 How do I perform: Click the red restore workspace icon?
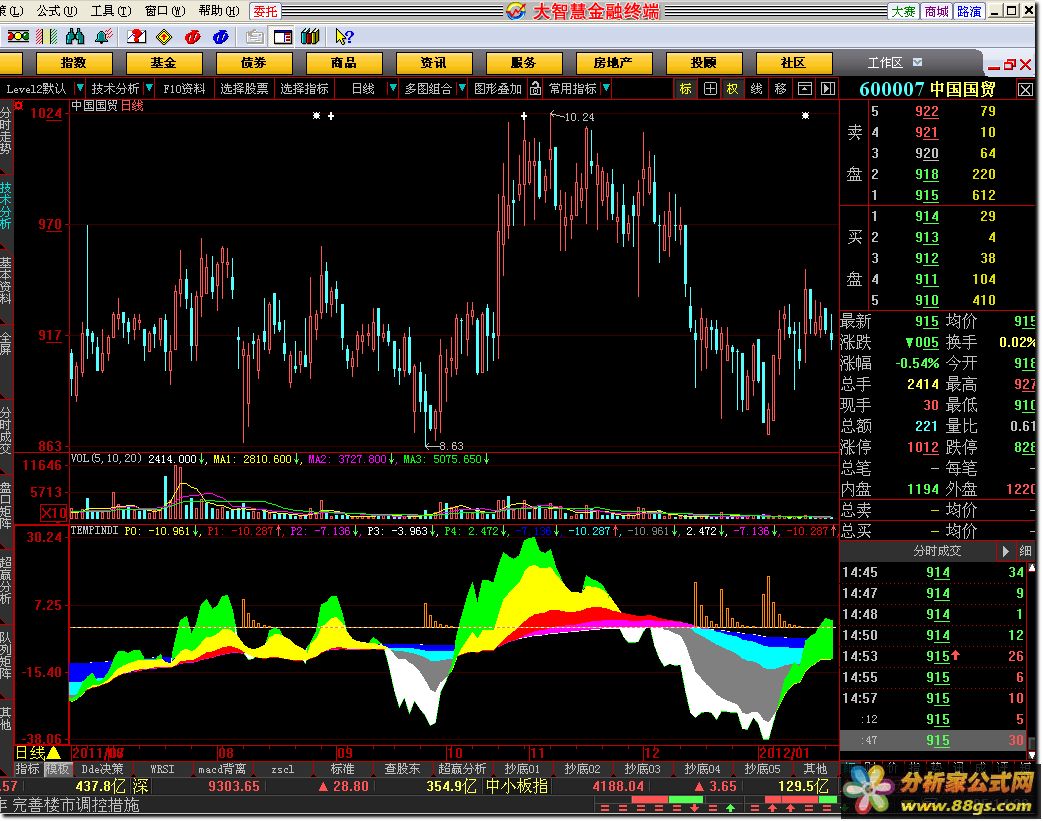pyautogui.click(x=1010, y=65)
